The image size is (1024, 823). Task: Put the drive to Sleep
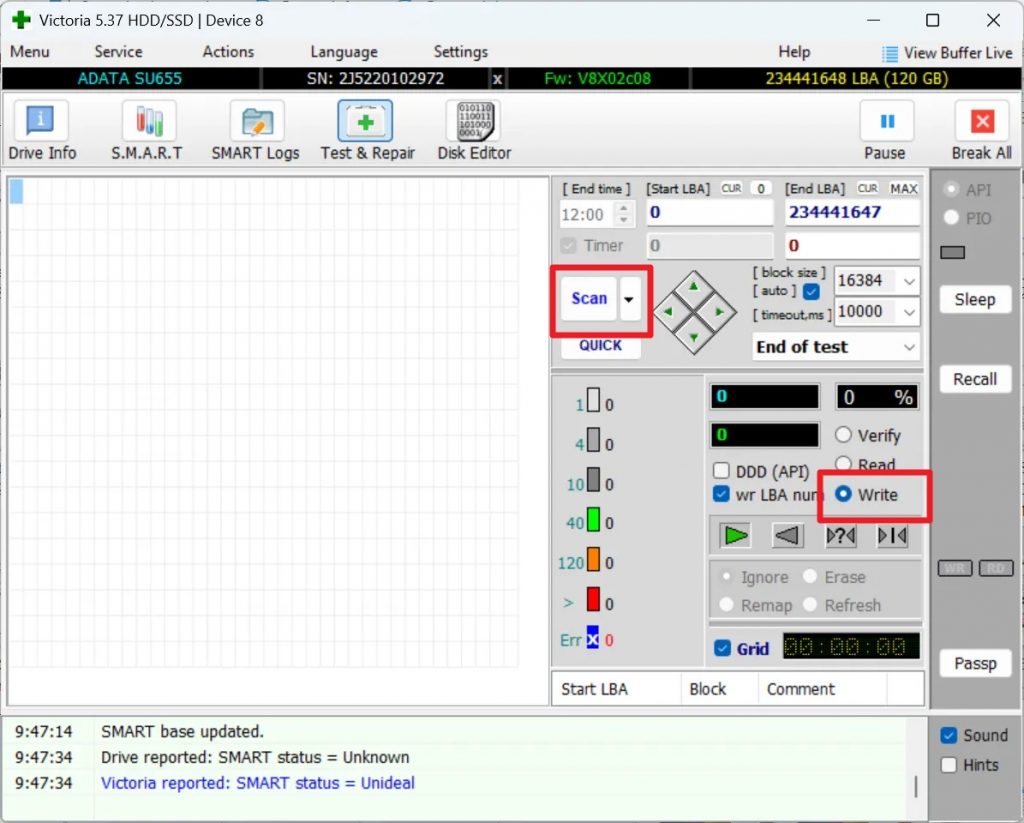tap(974, 299)
